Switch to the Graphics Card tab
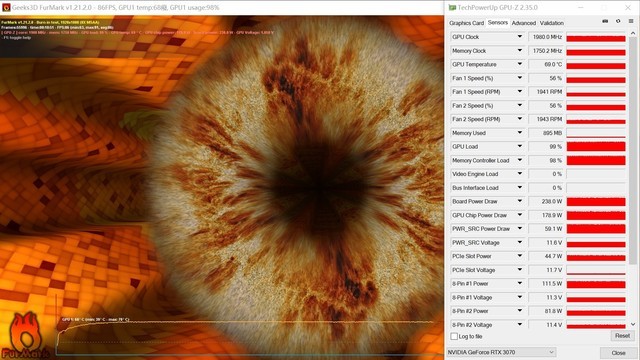Image resolution: width=640 pixels, height=360 pixels. point(466,23)
